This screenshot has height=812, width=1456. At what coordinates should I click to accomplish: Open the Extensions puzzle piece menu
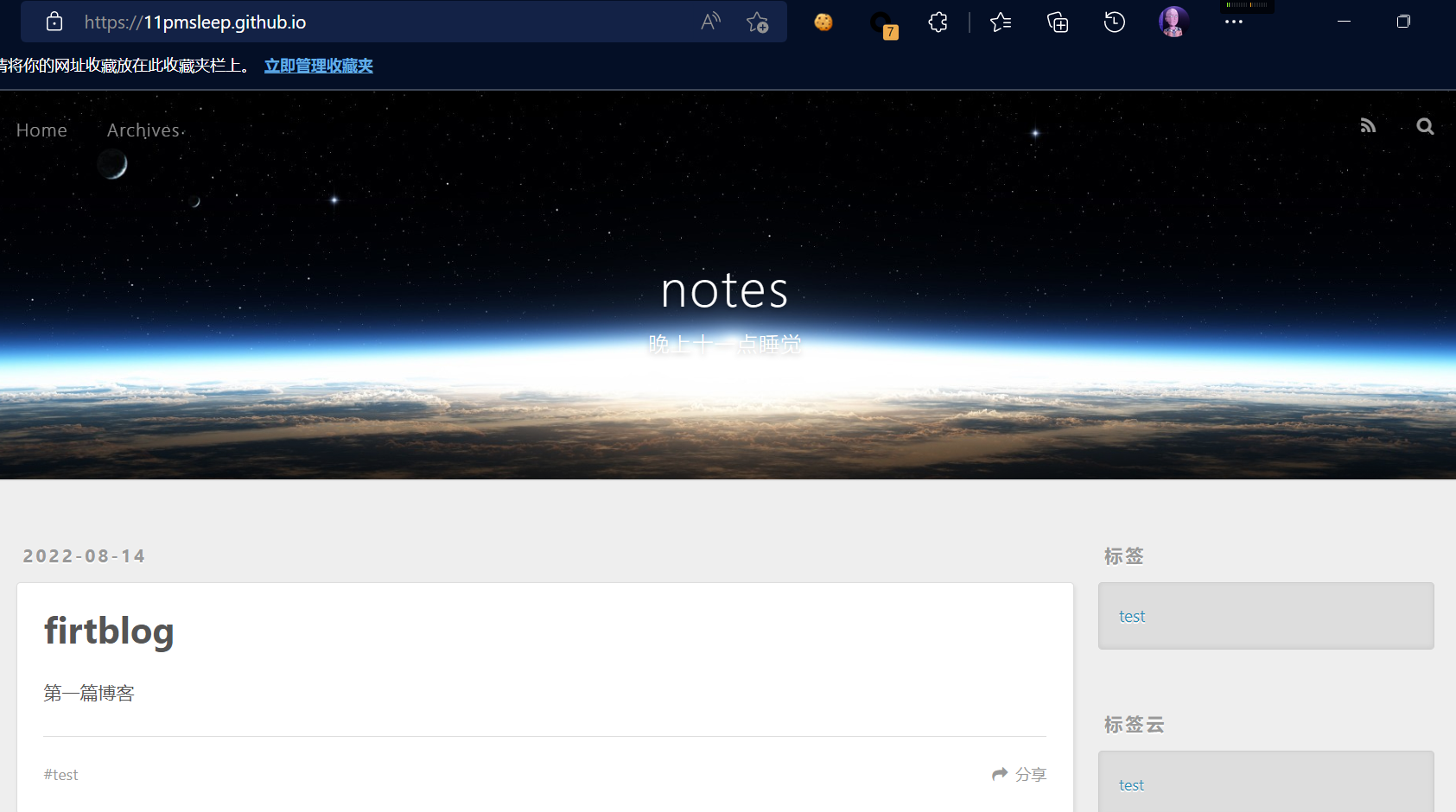tap(938, 22)
